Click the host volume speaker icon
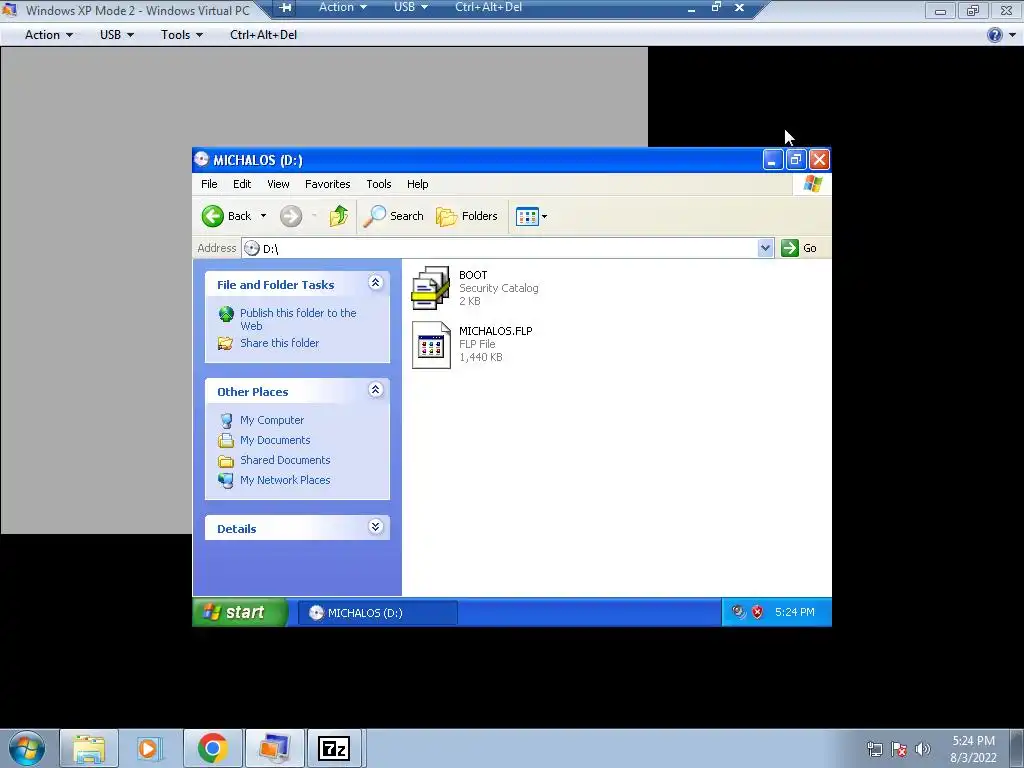This screenshot has height=768, width=1024. pyautogui.click(x=923, y=749)
